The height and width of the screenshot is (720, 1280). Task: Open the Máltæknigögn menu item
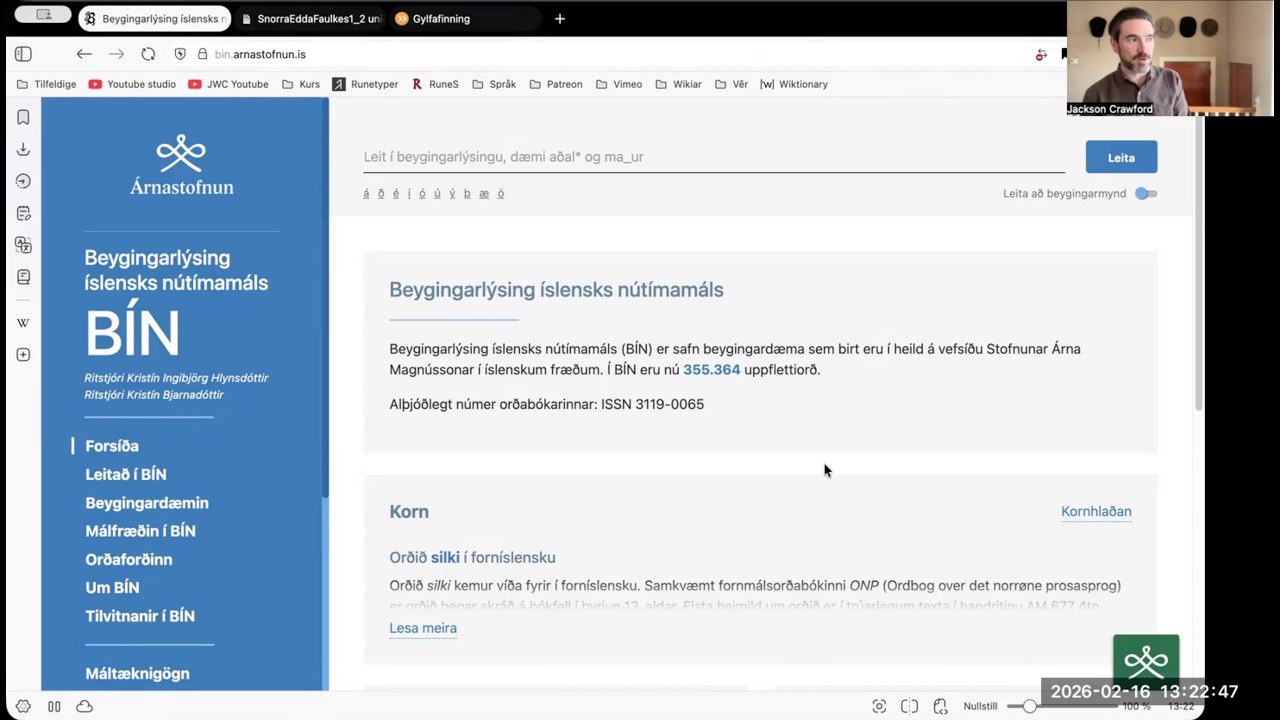137,674
